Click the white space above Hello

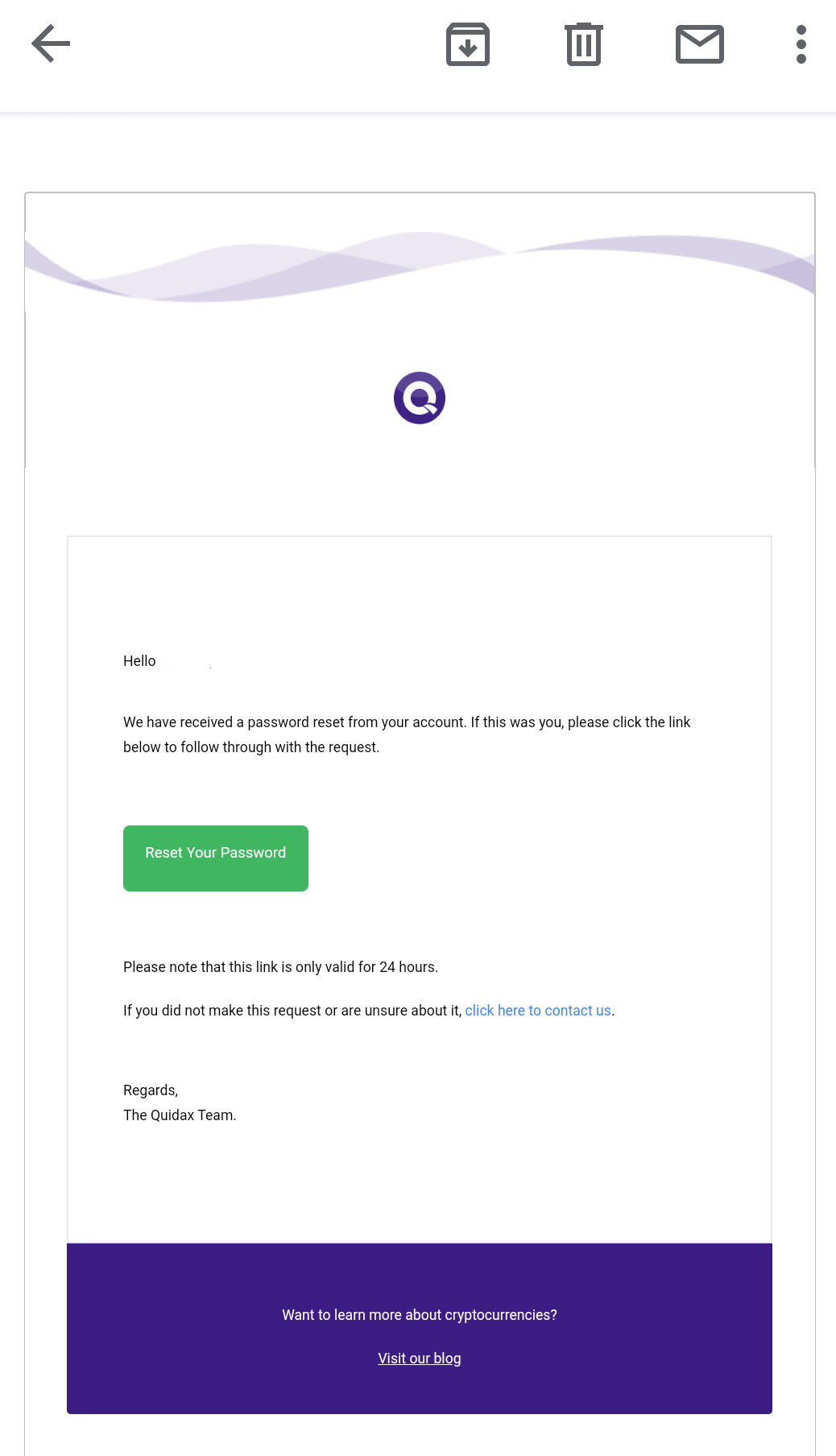coord(420,592)
